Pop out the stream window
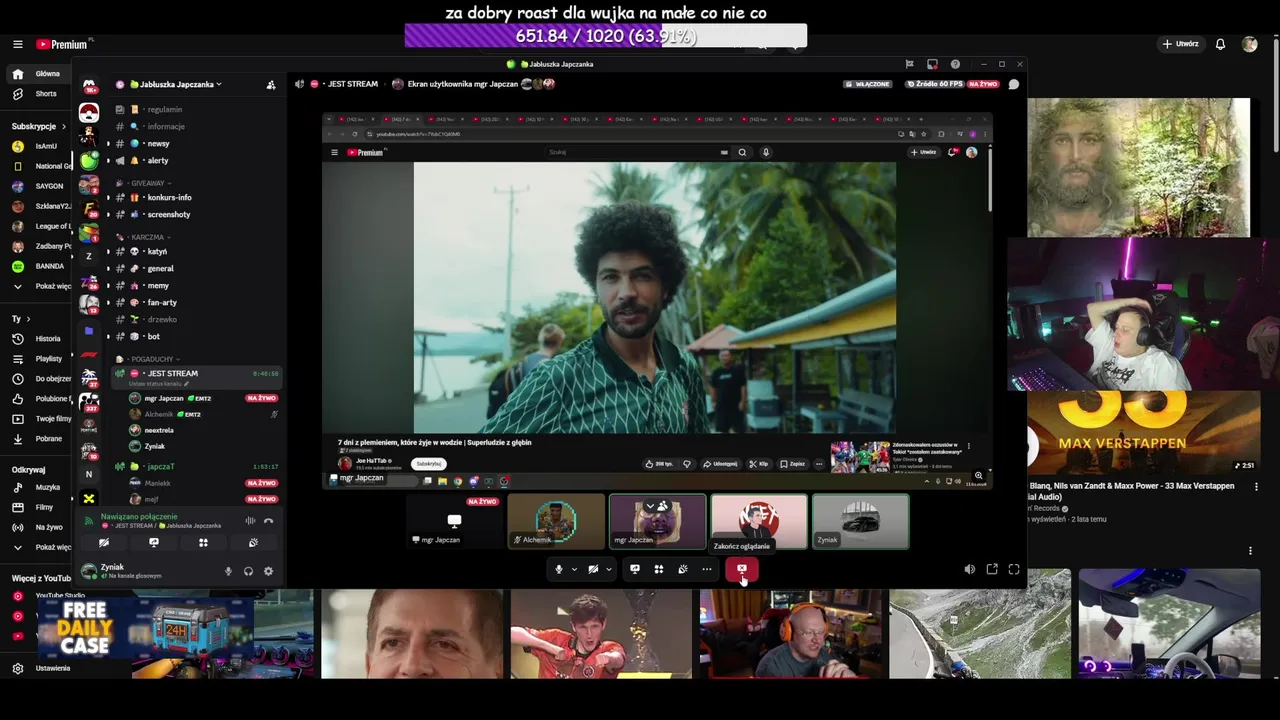Image resolution: width=1280 pixels, height=720 pixels. [x=992, y=569]
